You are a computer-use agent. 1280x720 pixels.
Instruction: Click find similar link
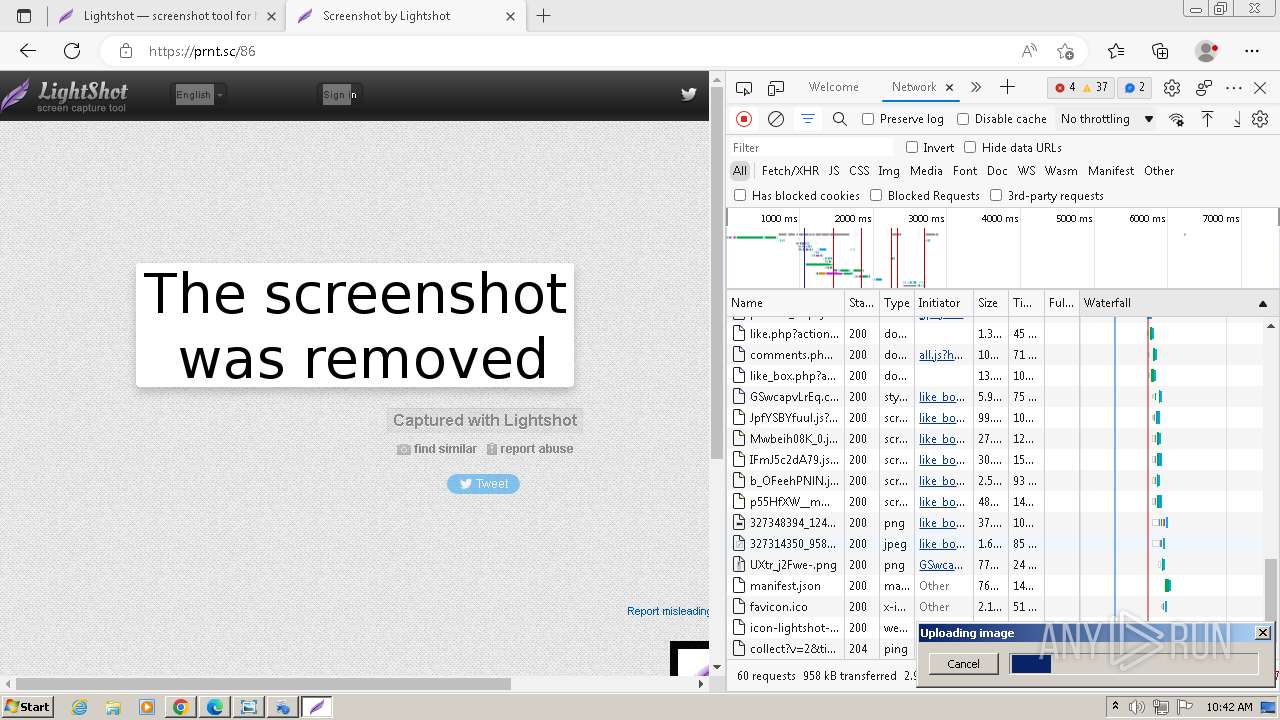pyautogui.click(x=437, y=449)
